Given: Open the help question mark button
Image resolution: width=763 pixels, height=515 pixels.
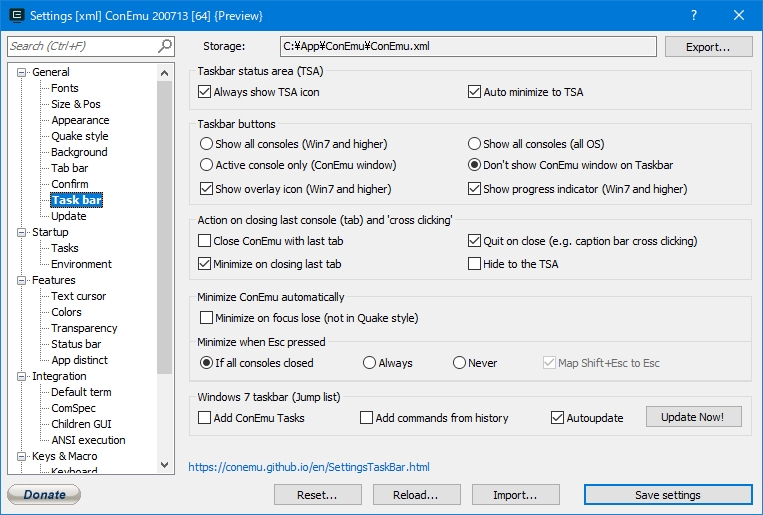Looking at the screenshot, I should (694, 16).
